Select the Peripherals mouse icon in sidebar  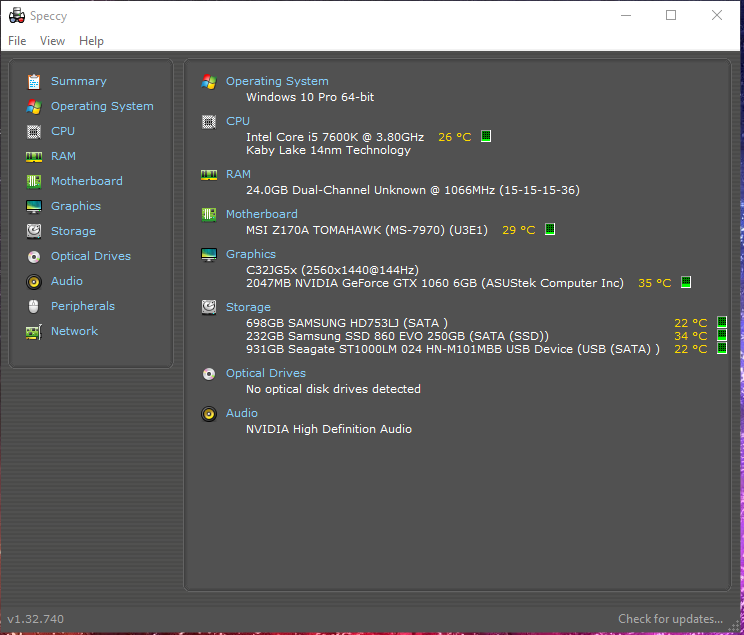pyautogui.click(x=34, y=306)
